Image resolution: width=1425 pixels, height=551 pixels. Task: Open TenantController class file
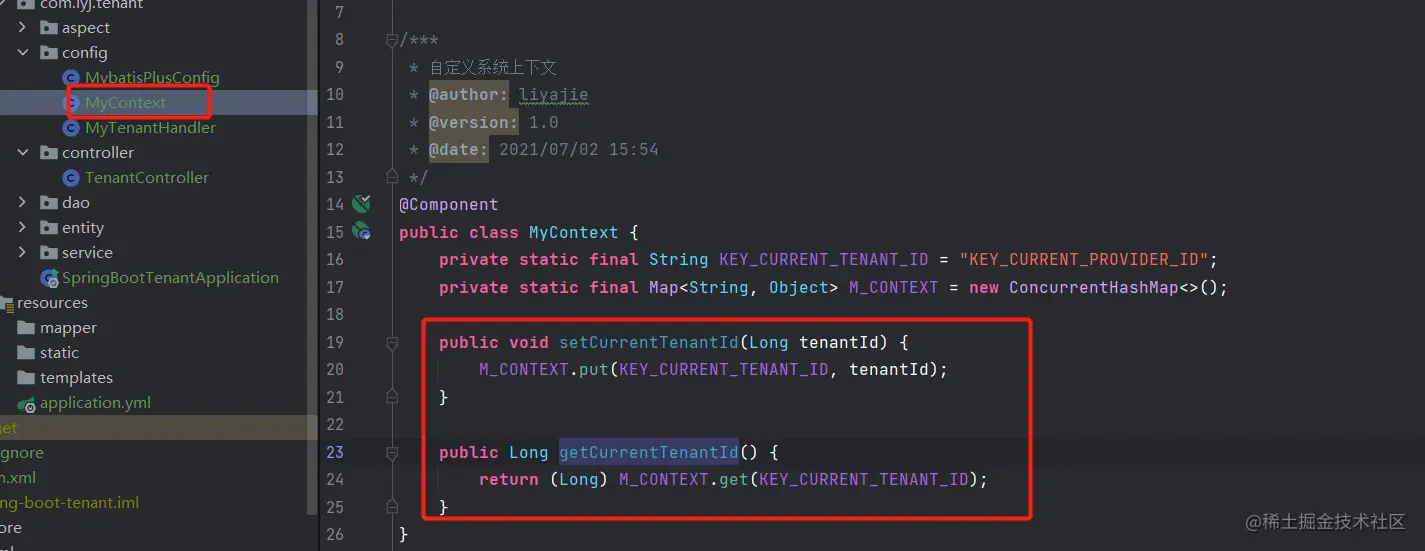click(147, 178)
